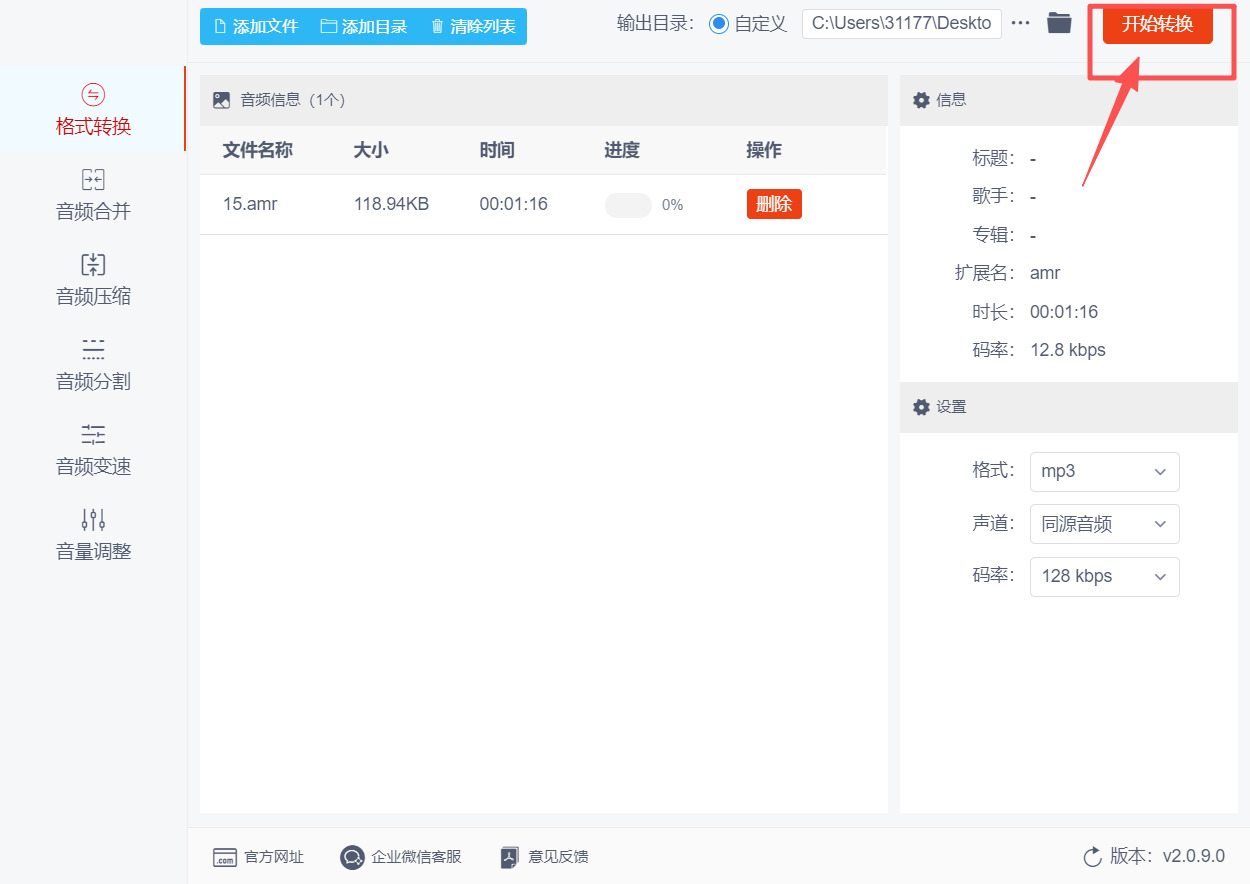Open 音频压缩 audio compress tool

(93, 280)
